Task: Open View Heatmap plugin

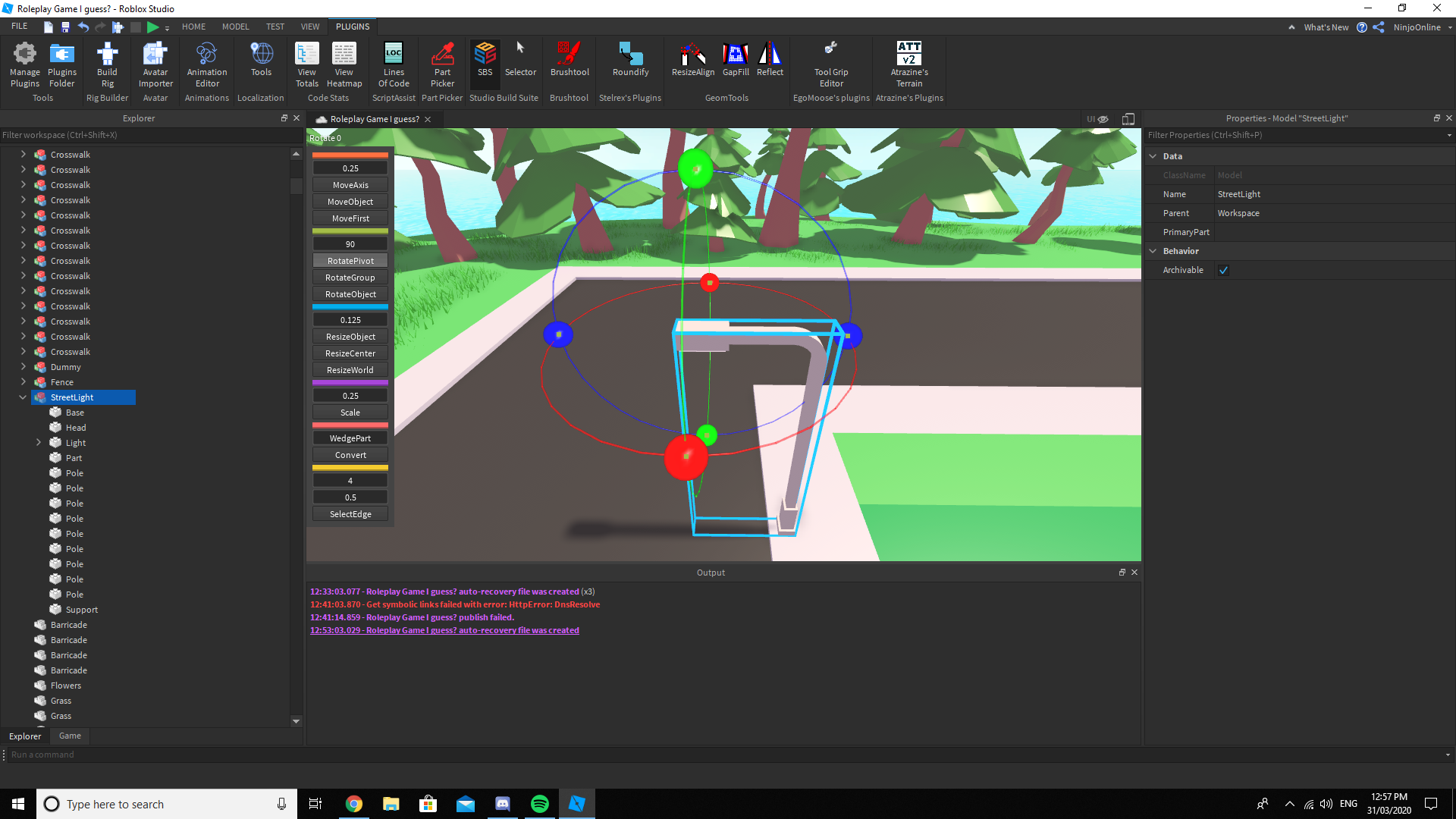Action: [344, 64]
